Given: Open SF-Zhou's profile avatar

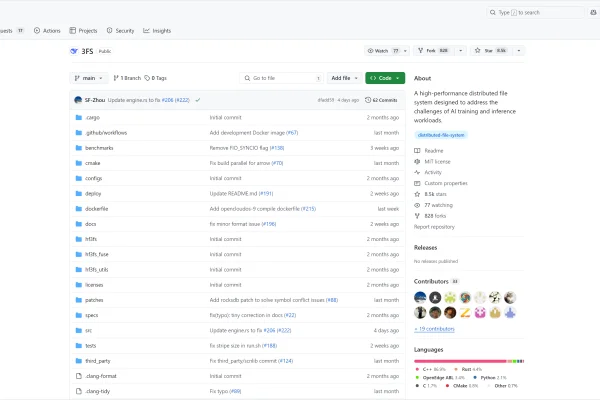Looking at the screenshot, I should [78, 100].
